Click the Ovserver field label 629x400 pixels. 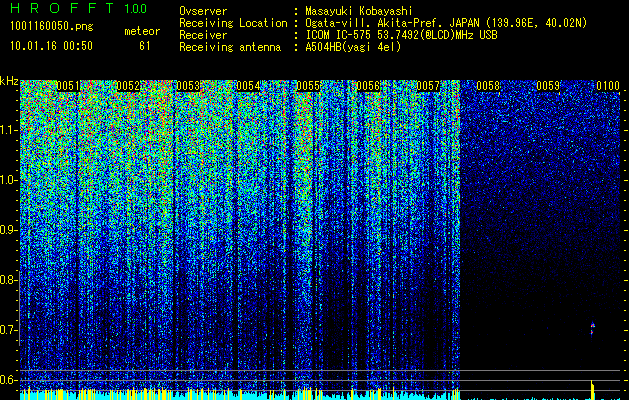point(203,11)
